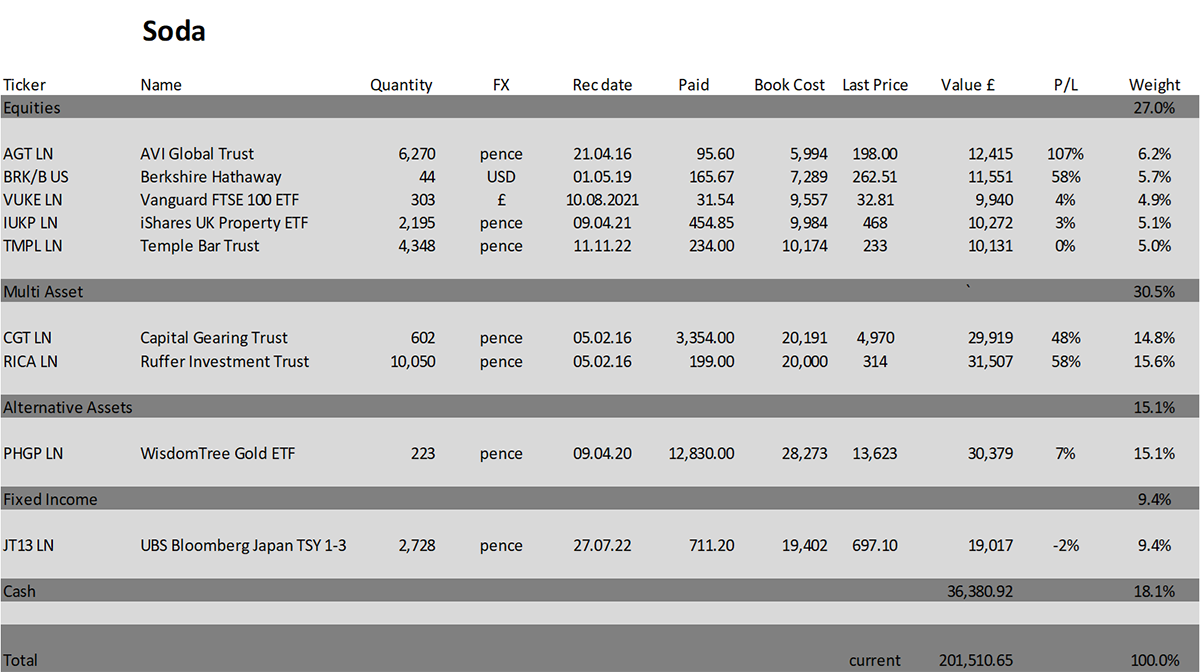The height and width of the screenshot is (672, 1200).
Task: Select the P/L column header
Action: click(1065, 85)
